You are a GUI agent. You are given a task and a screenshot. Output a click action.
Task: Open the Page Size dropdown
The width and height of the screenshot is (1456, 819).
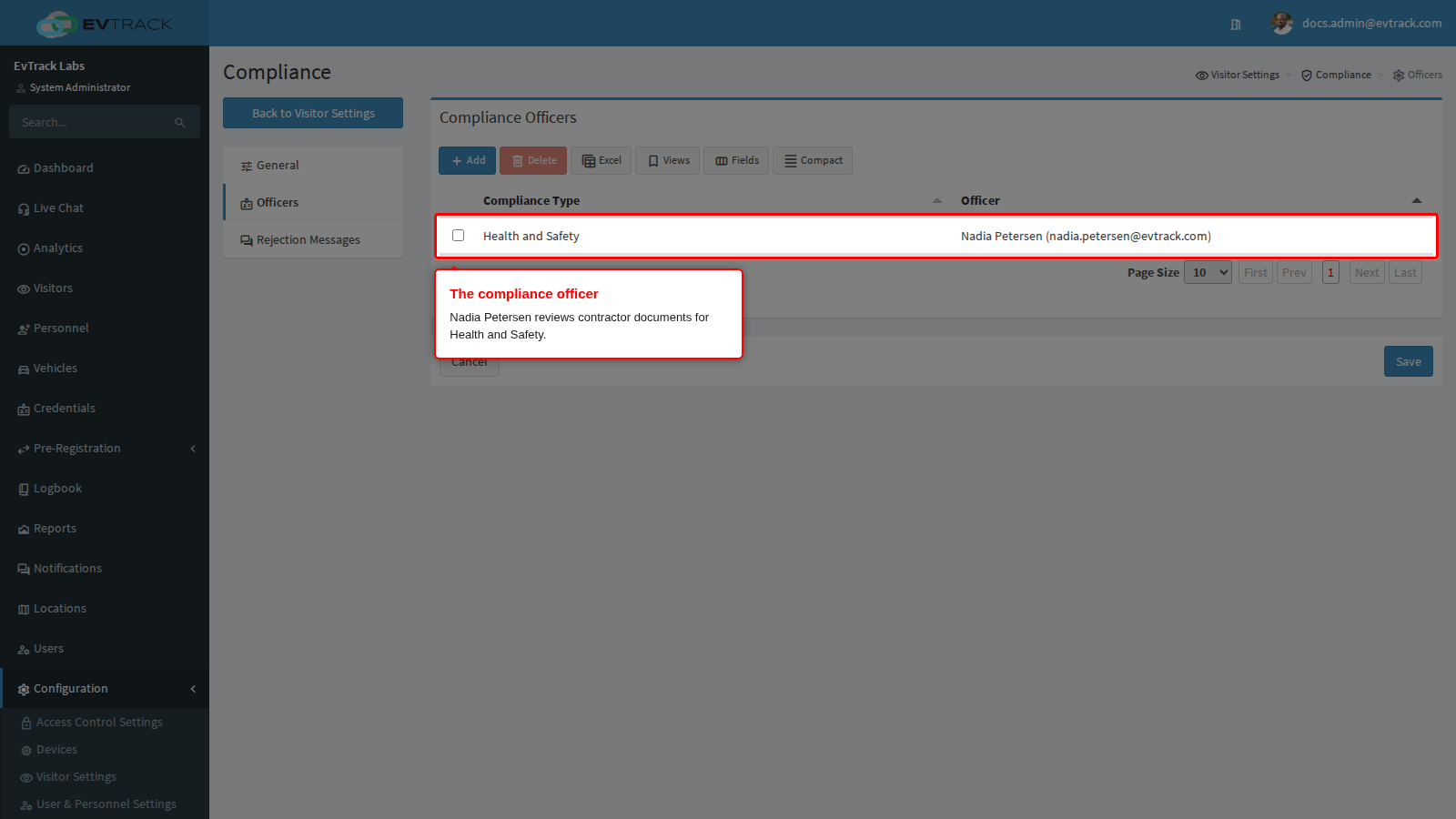[1208, 273]
